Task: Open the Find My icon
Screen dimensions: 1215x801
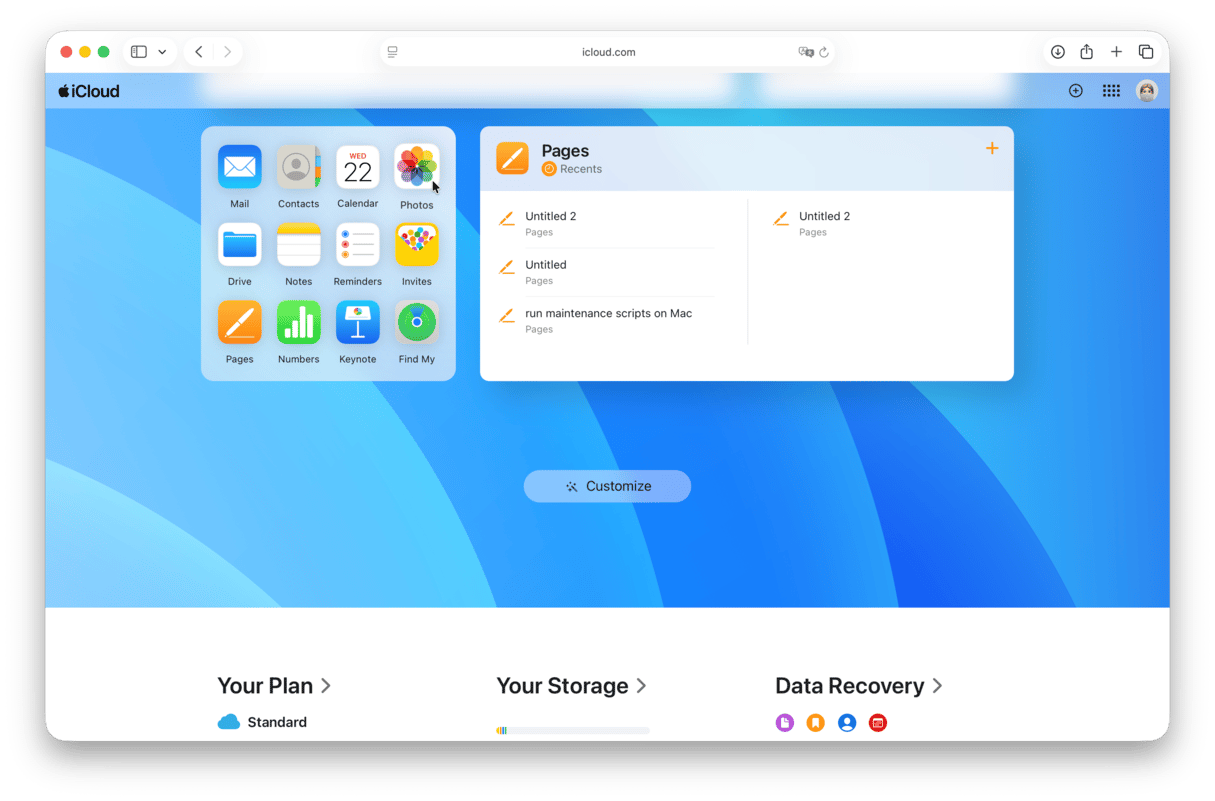Action: 416,323
